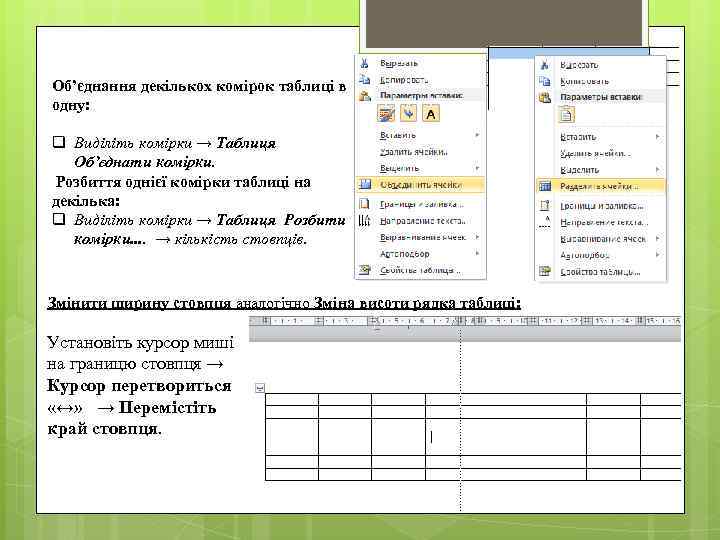720x540 pixels.
Task: Choose the Объединить ячейки menu entry
Action: click(420, 185)
